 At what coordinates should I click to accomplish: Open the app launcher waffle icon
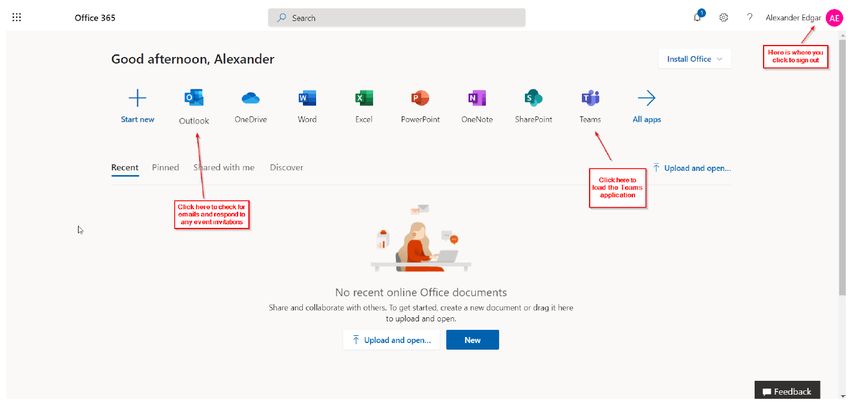click(x=16, y=17)
